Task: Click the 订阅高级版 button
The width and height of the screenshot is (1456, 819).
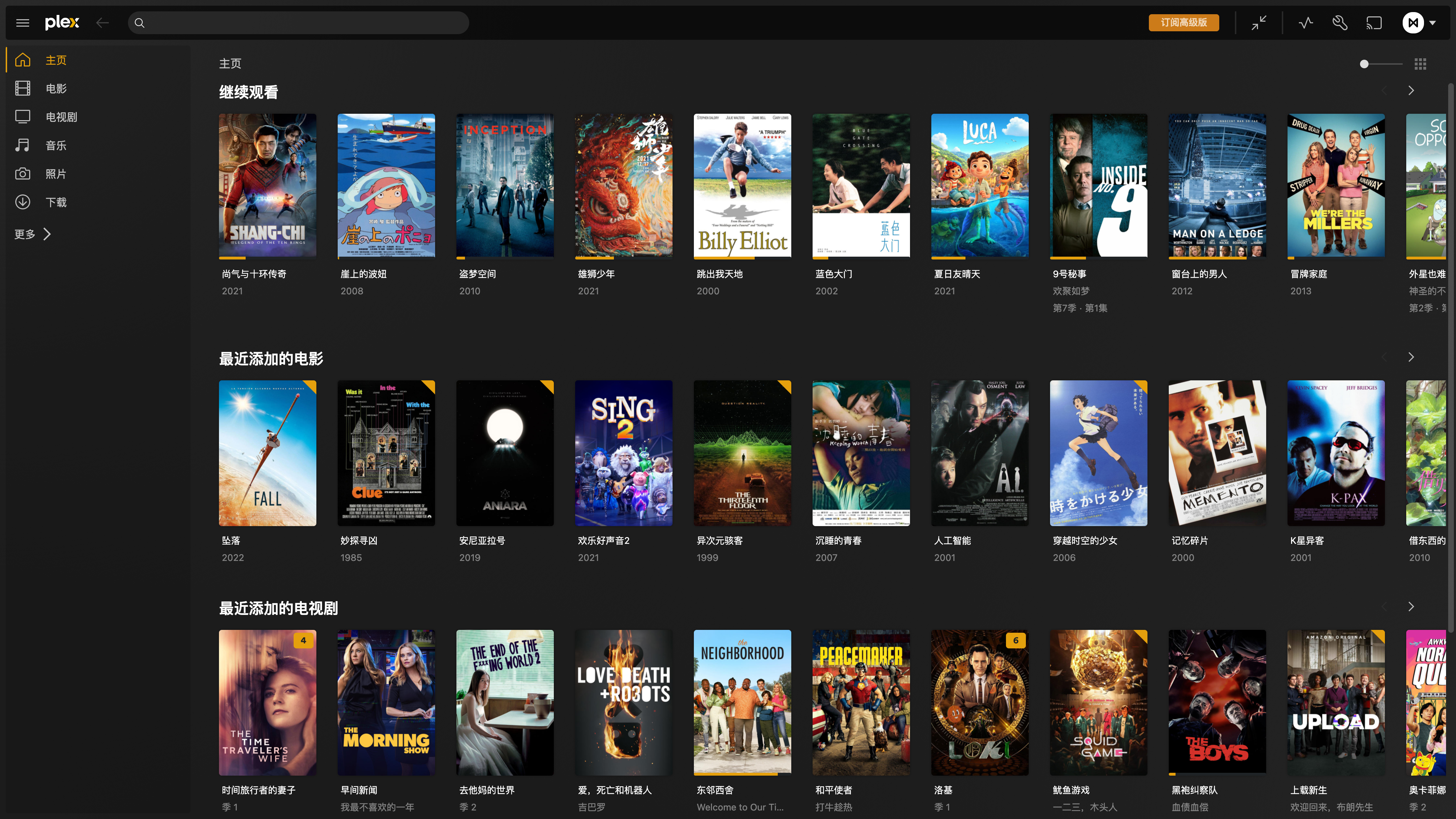Action: 1184,23
